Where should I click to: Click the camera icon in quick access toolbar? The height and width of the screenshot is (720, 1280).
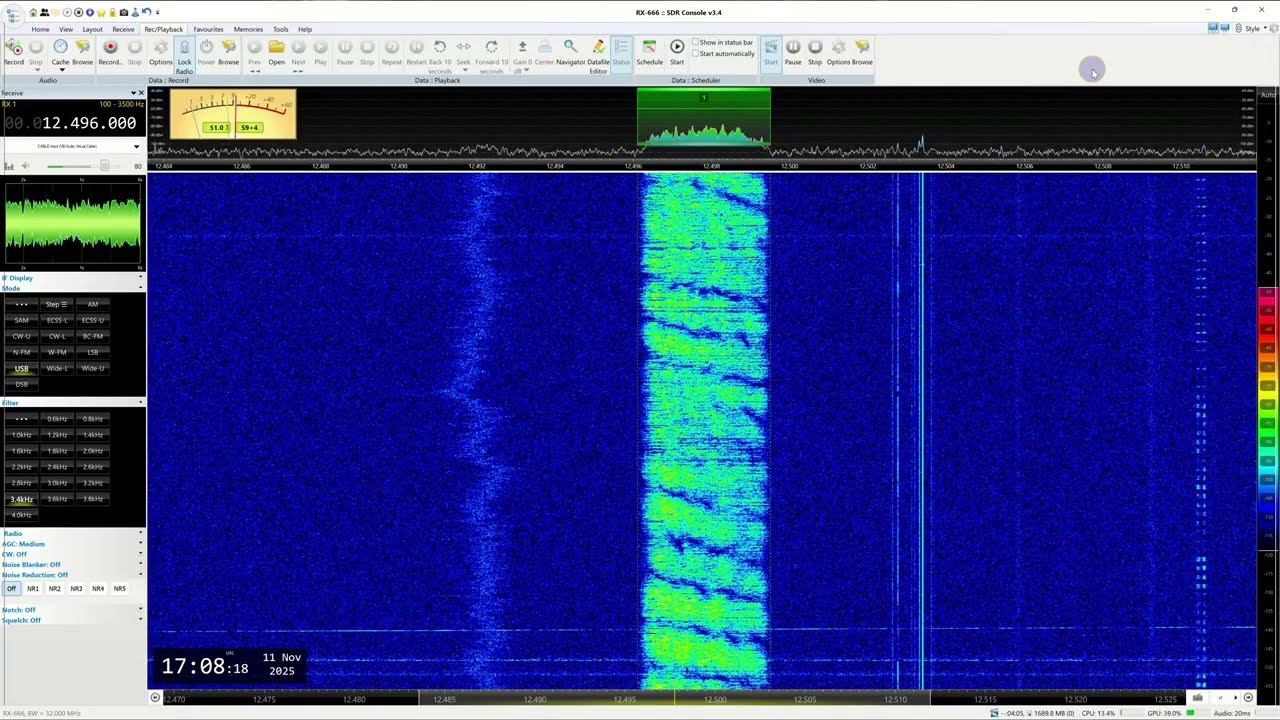point(123,13)
